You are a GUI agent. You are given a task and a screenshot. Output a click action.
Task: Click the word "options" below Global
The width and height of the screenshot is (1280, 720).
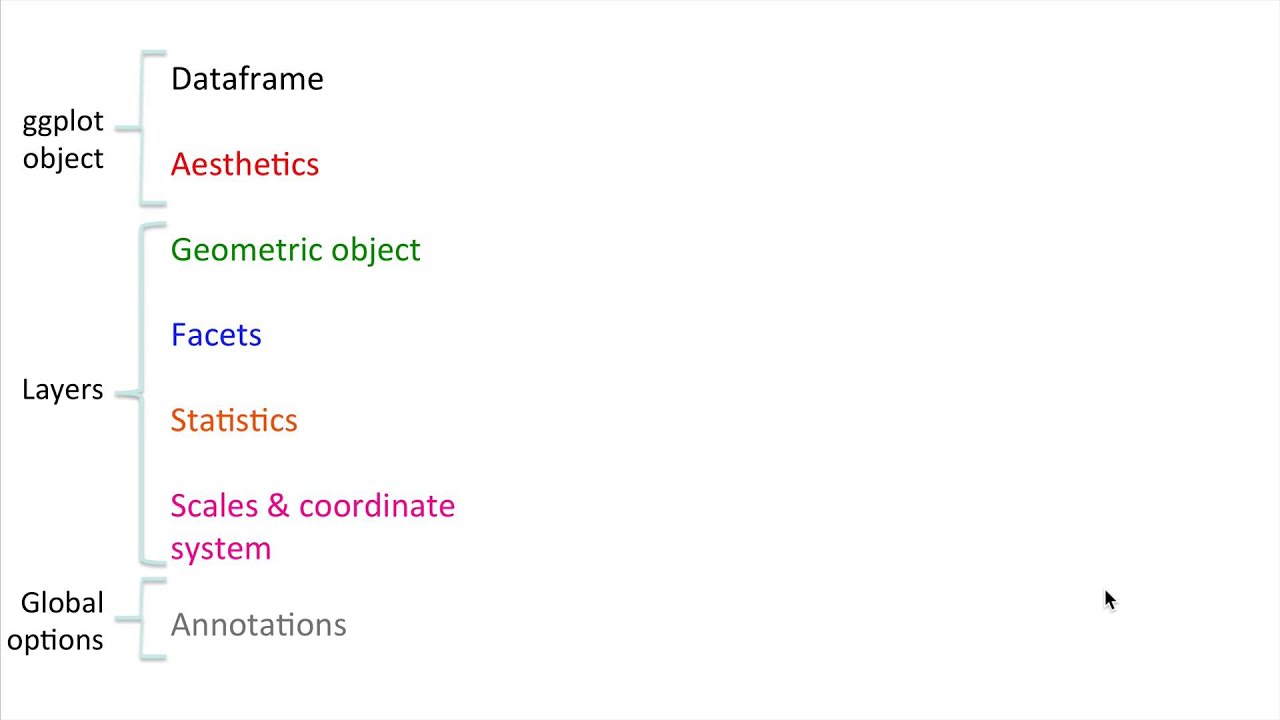point(55,640)
